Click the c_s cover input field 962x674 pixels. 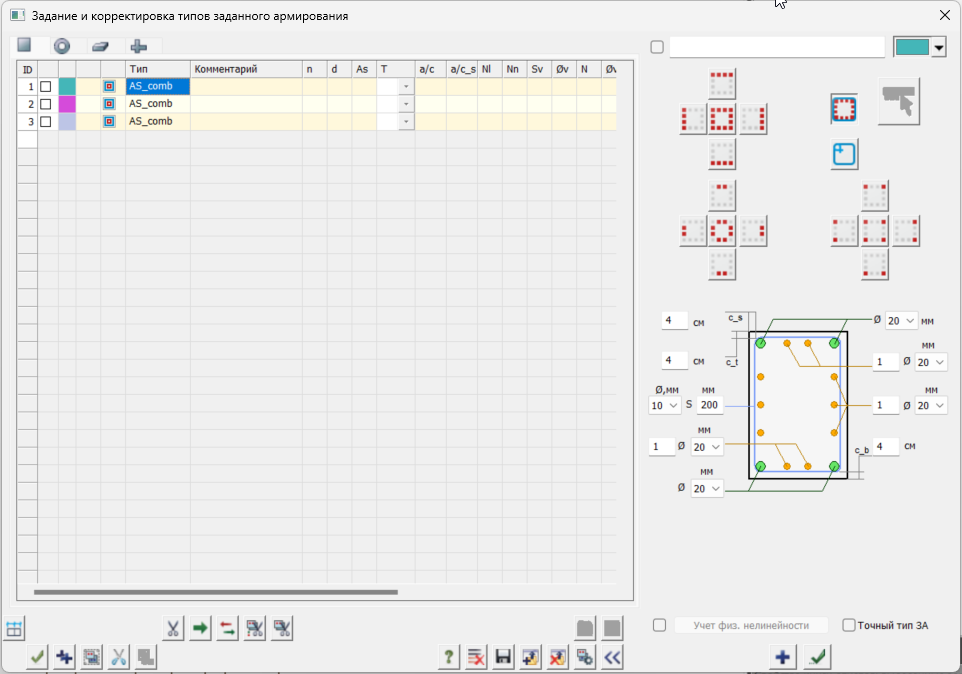(675, 320)
